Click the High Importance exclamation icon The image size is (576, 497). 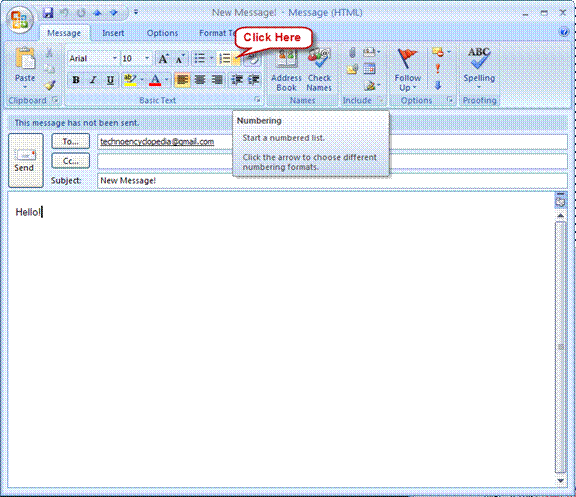(438, 69)
